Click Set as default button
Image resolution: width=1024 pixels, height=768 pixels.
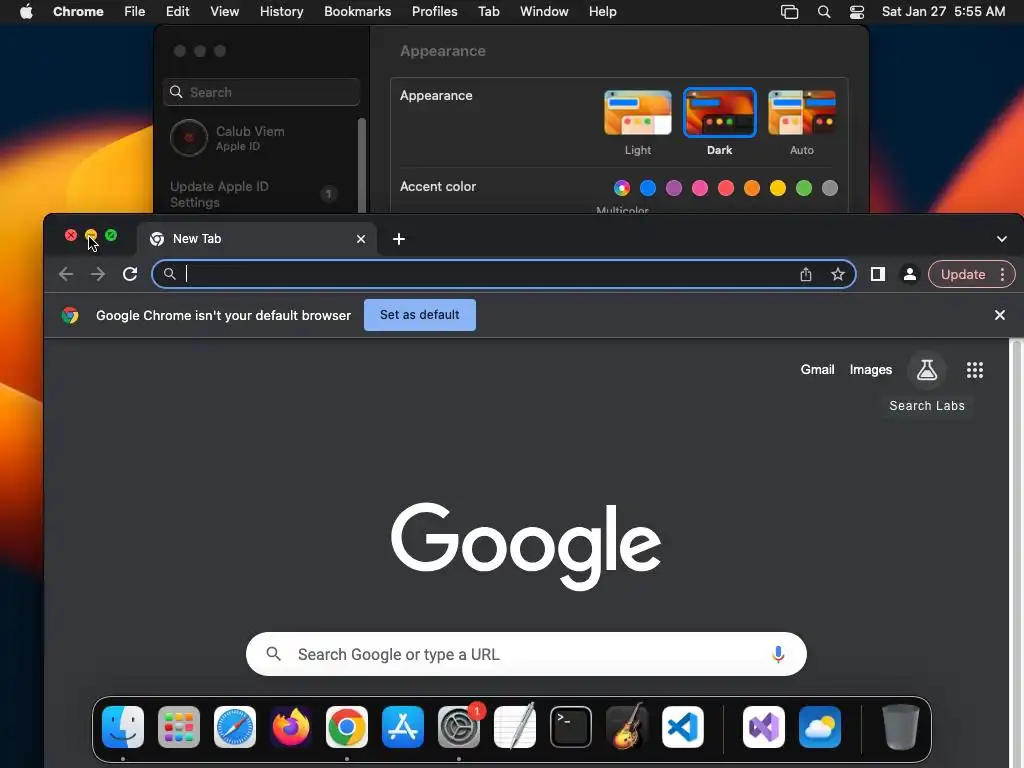pos(420,315)
